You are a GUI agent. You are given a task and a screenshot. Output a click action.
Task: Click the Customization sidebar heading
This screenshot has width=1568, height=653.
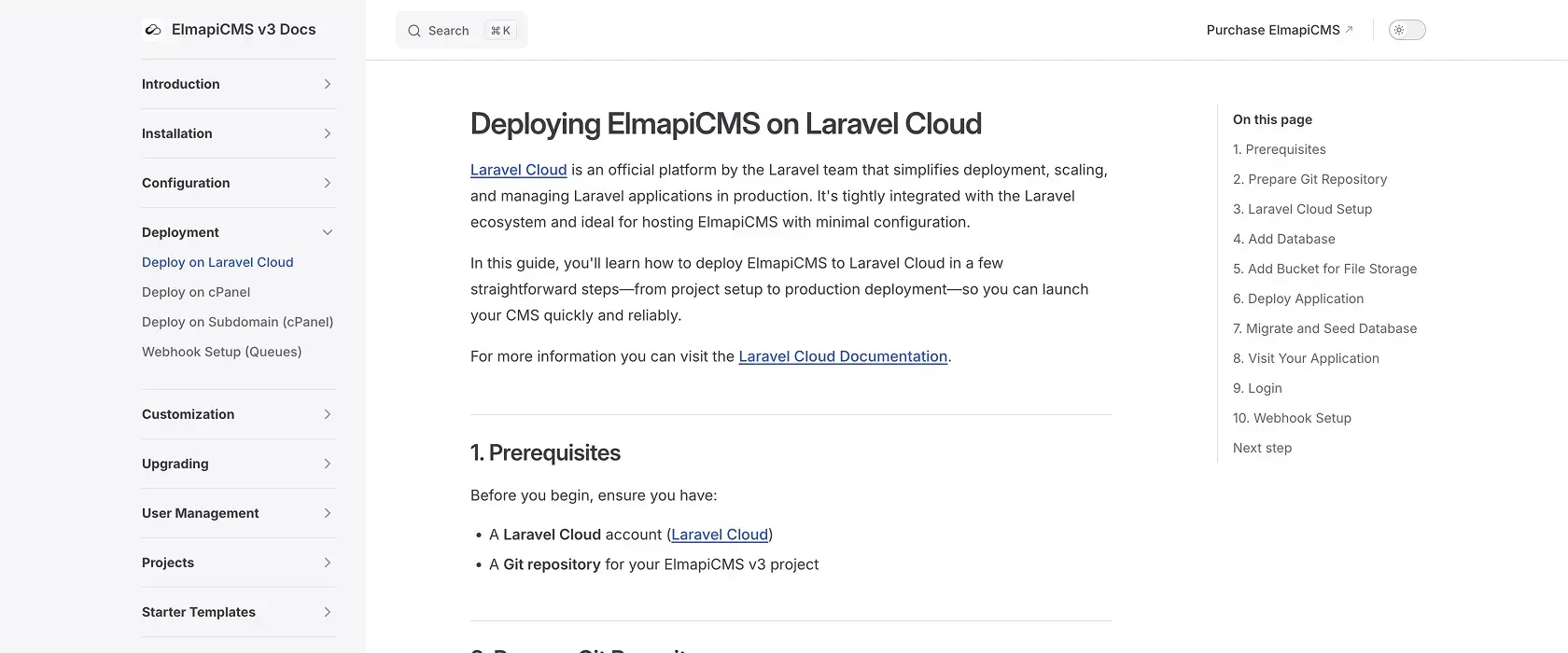[x=188, y=414]
